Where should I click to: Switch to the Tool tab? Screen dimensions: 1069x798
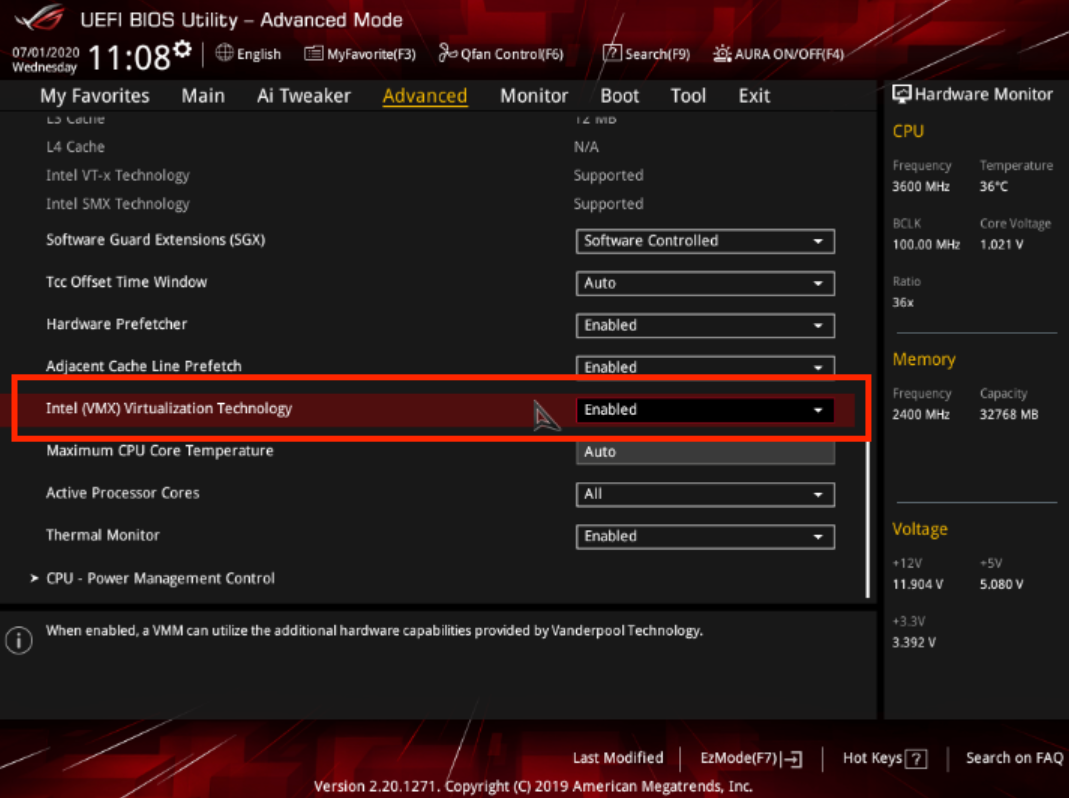pyautogui.click(x=689, y=95)
